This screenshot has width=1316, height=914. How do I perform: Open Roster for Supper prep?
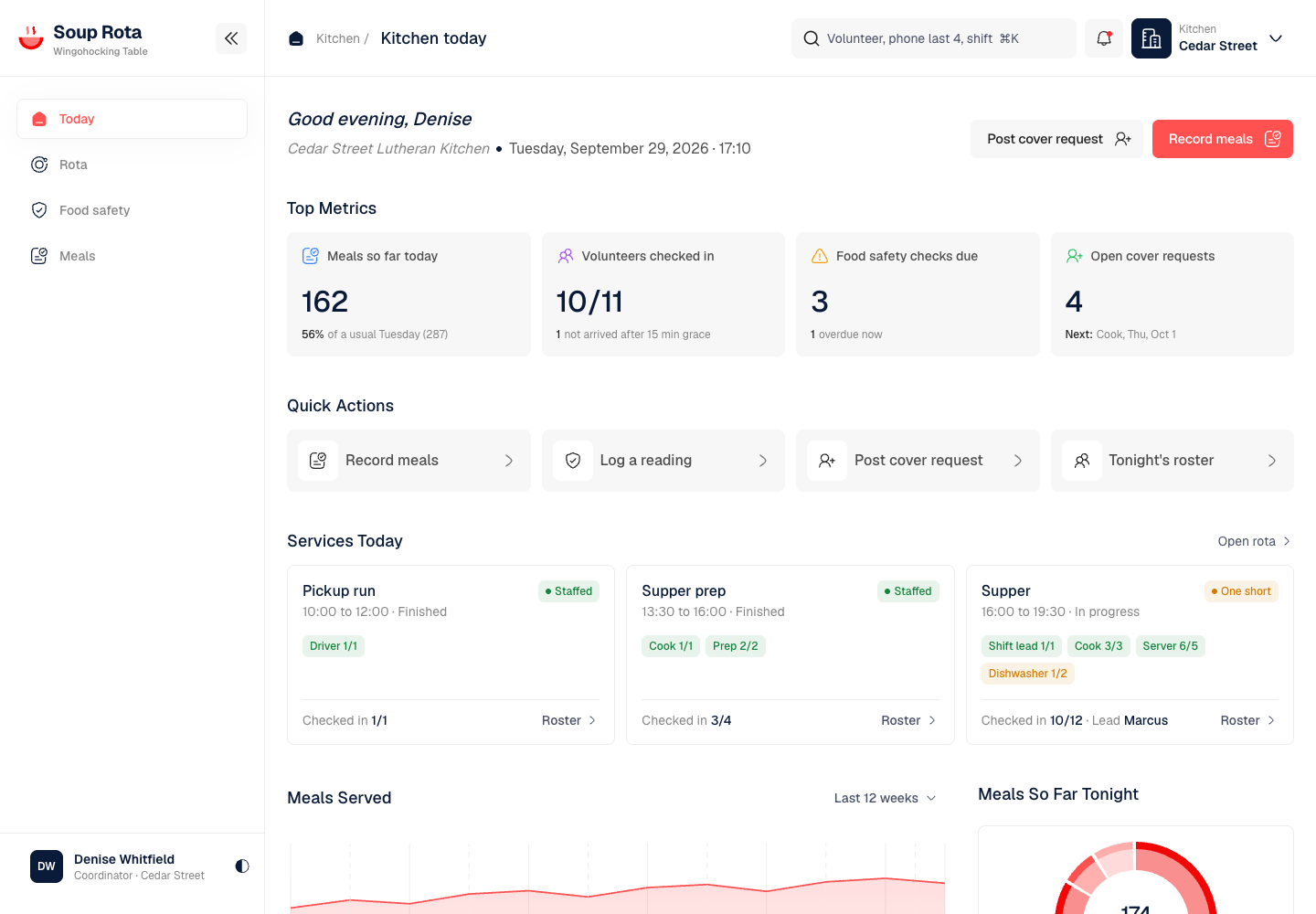(908, 720)
